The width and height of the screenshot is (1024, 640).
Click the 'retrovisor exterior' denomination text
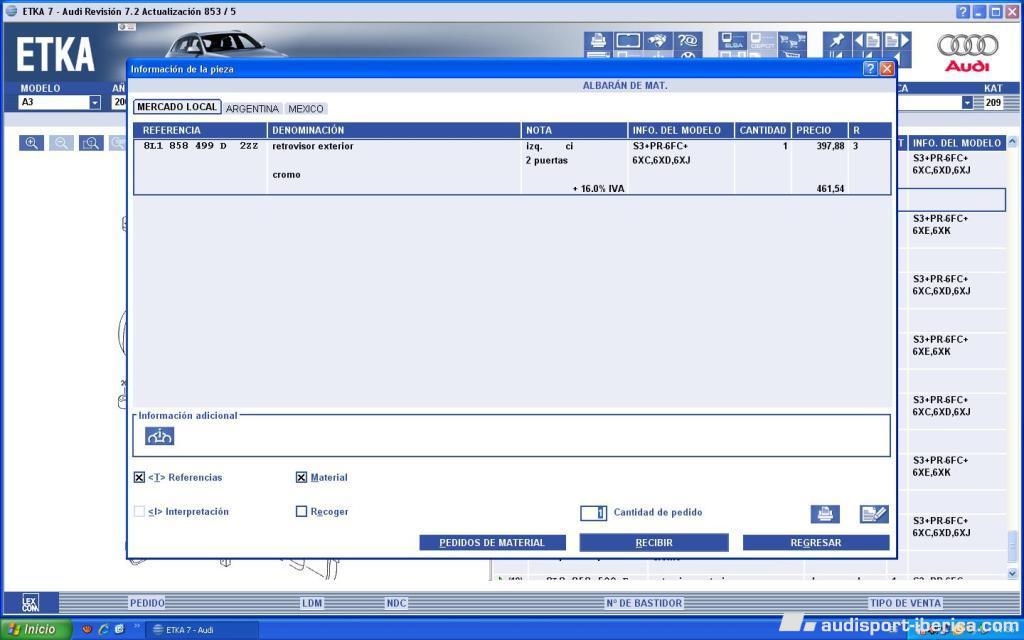(313, 146)
